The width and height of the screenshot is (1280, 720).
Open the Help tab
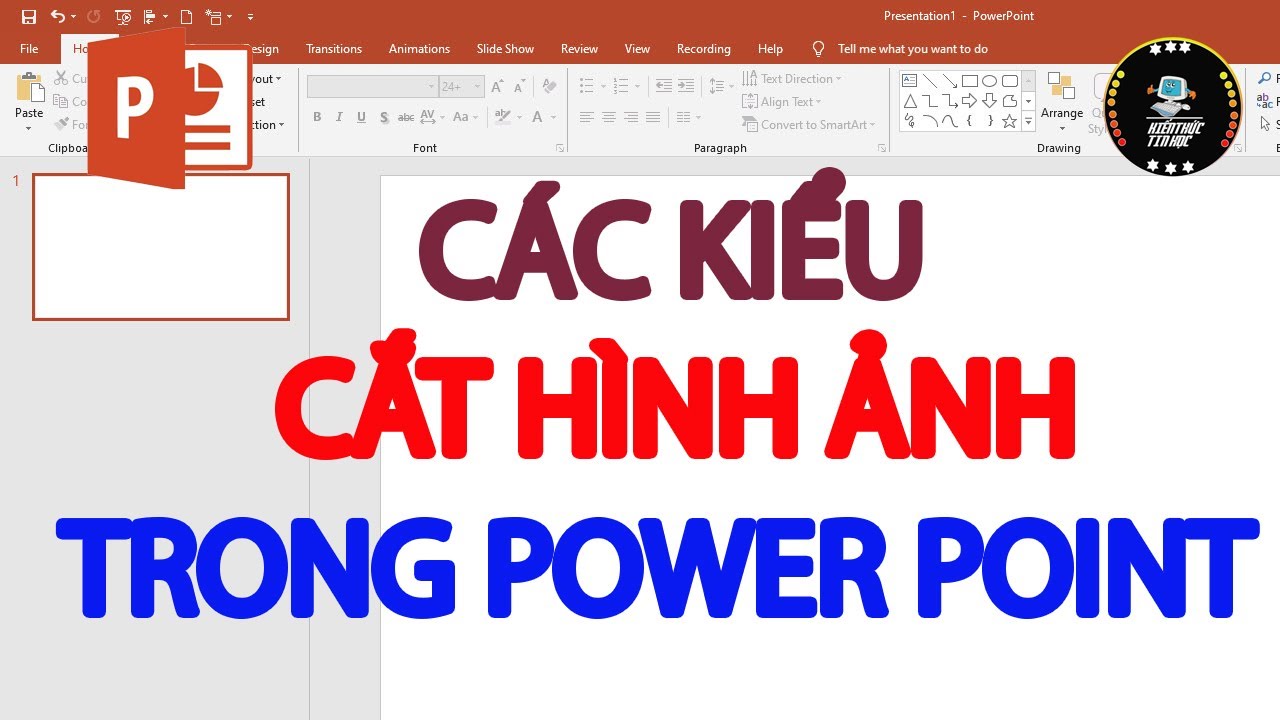tap(770, 49)
